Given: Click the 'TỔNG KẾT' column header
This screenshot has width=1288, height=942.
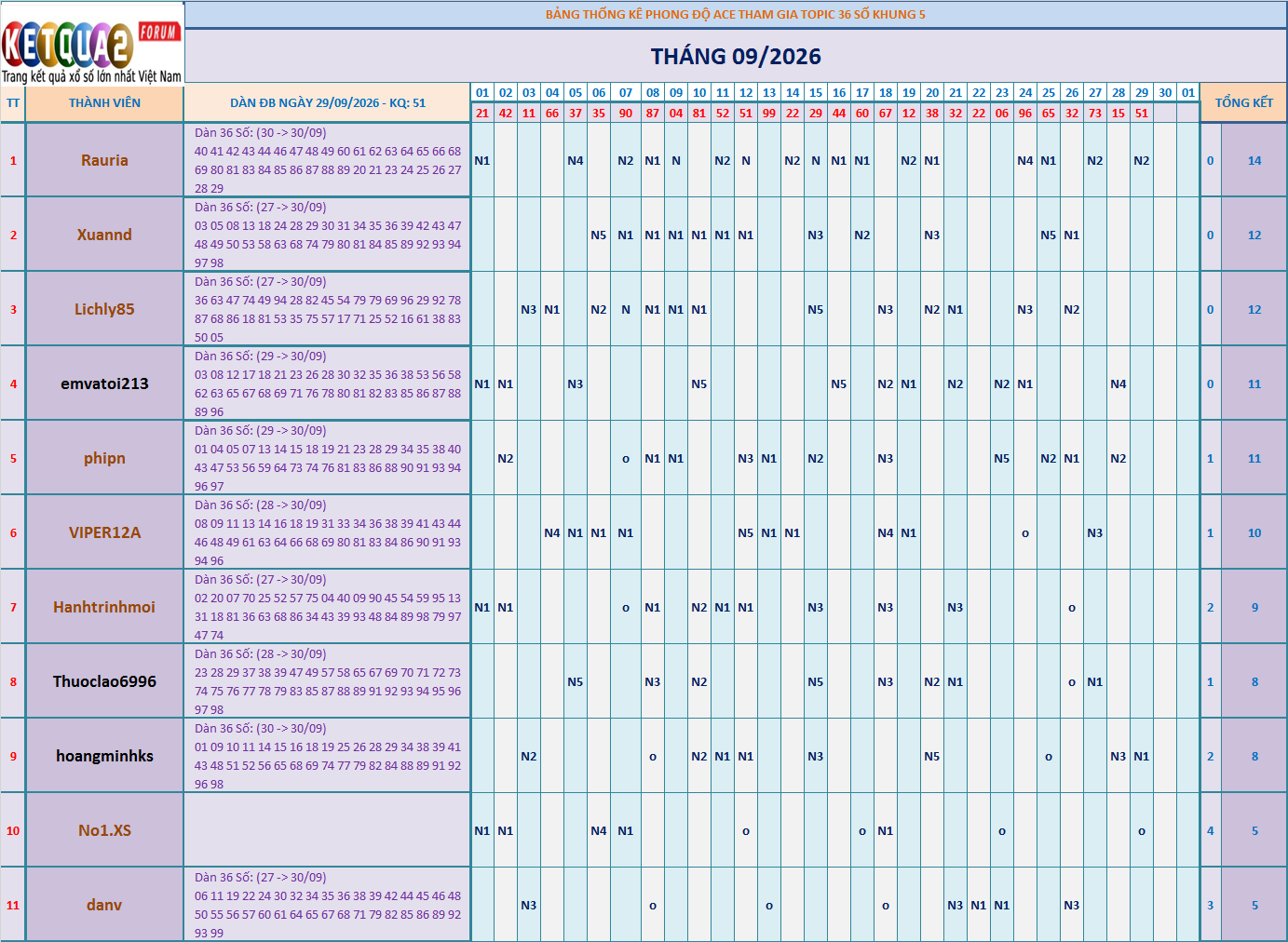Looking at the screenshot, I should (1243, 103).
